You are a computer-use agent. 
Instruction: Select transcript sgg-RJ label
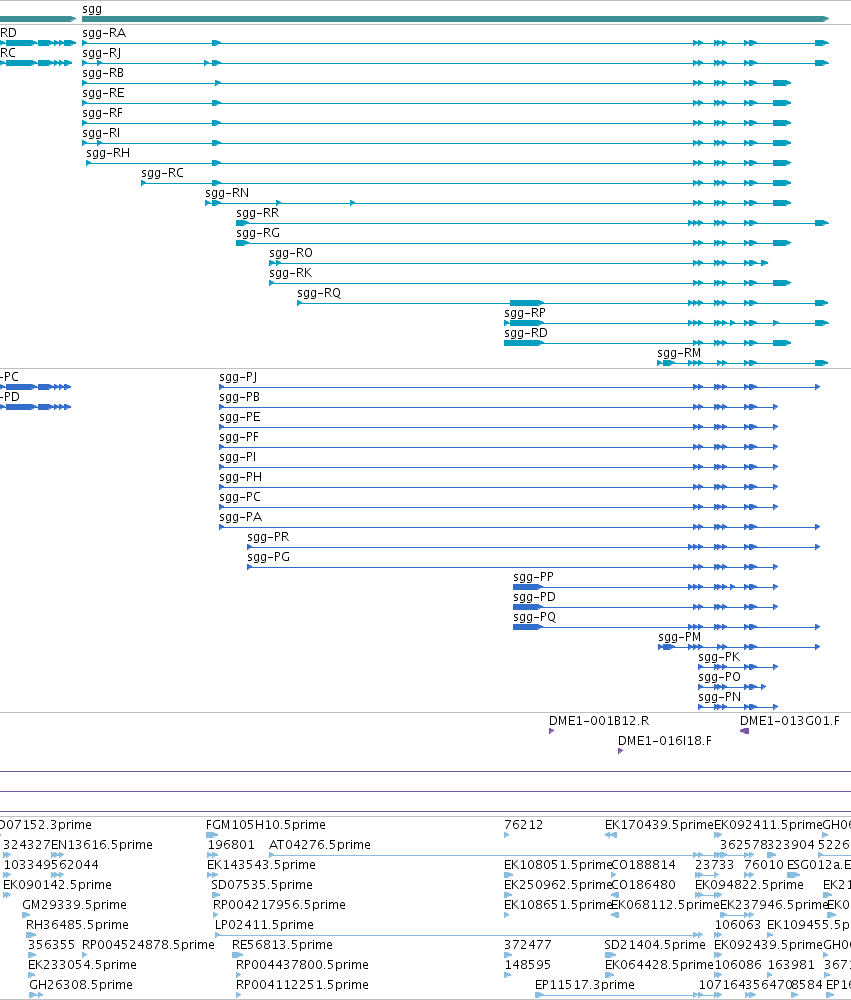101,53
